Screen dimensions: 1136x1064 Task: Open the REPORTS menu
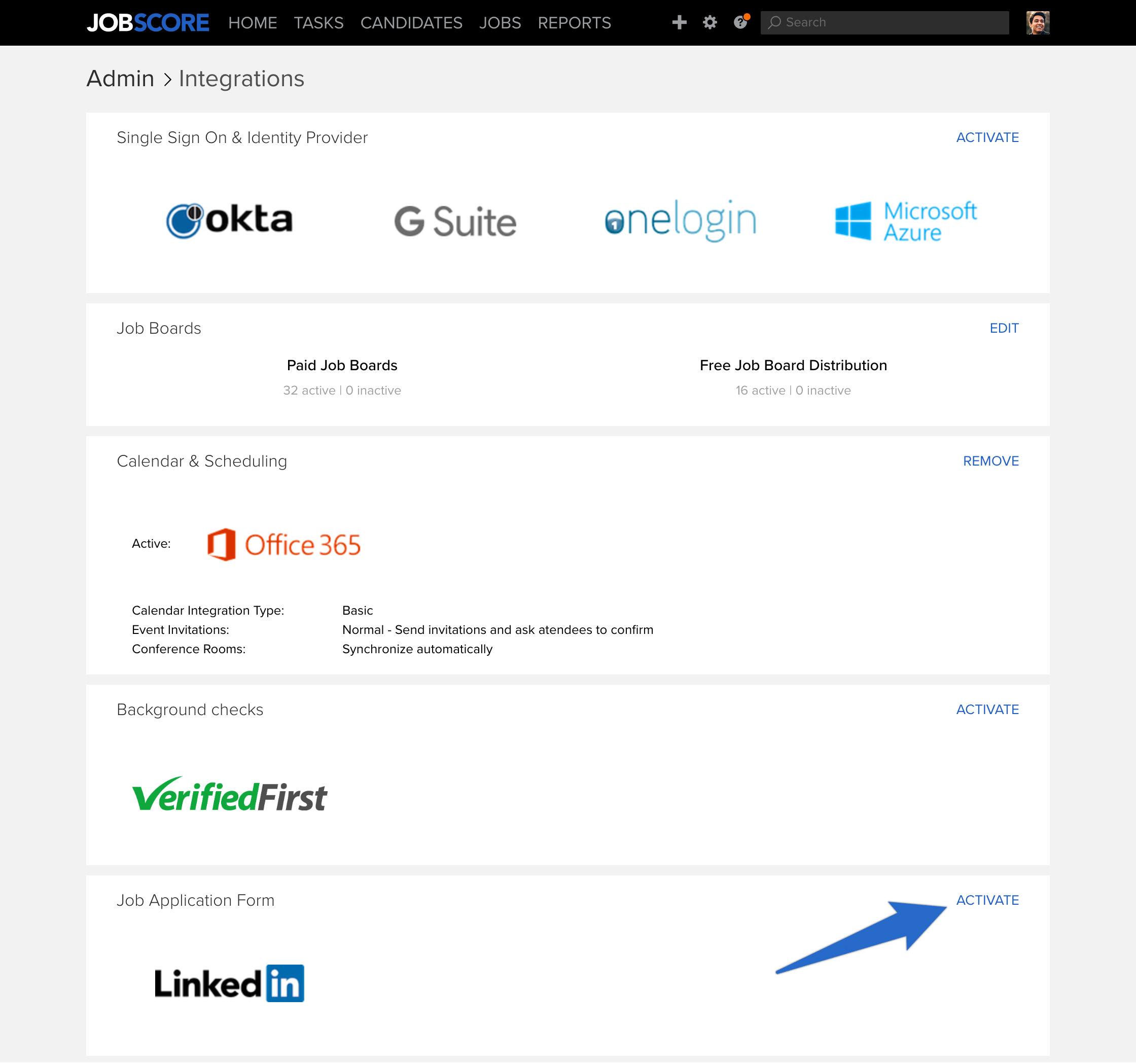click(574, 23)
